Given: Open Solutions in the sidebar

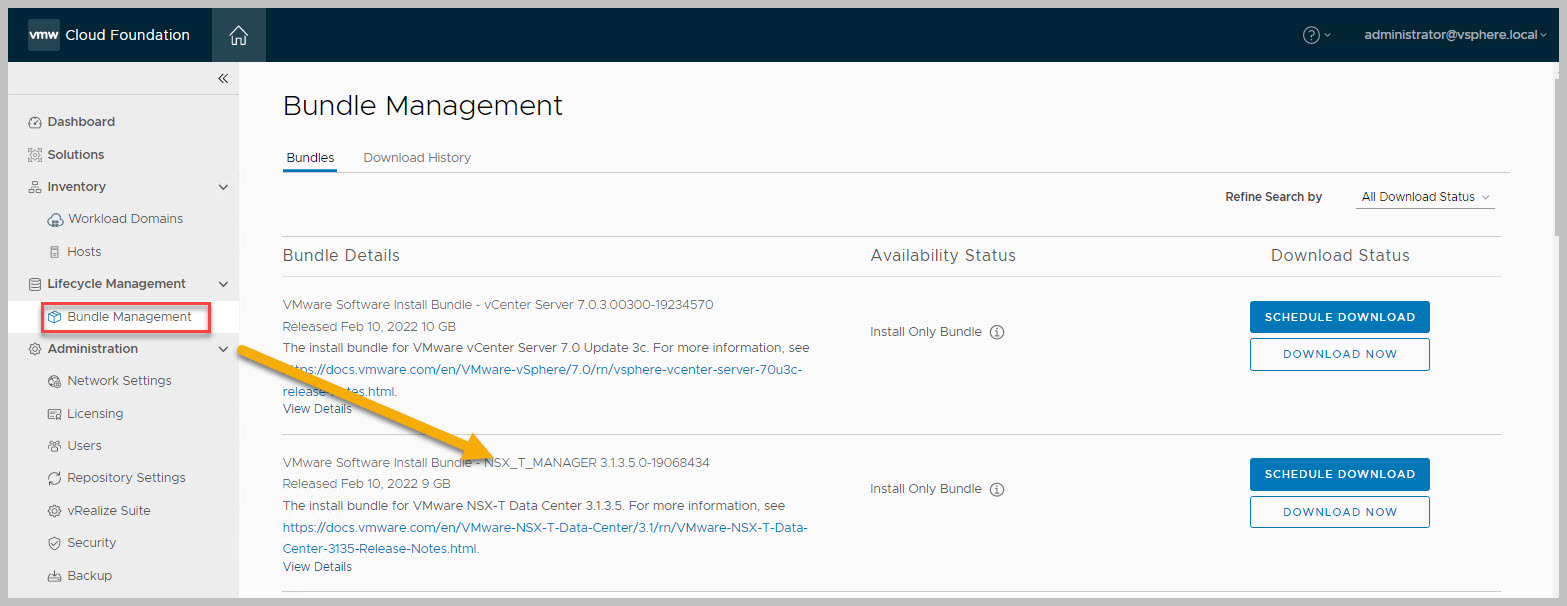Looking at the screenshot, I should pos(75,155).
